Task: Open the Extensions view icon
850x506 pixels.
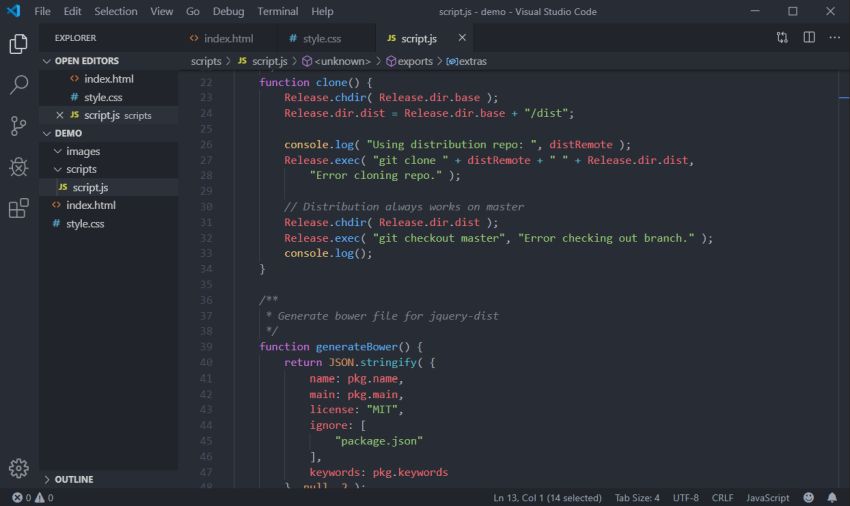Action: coord(18,208)
